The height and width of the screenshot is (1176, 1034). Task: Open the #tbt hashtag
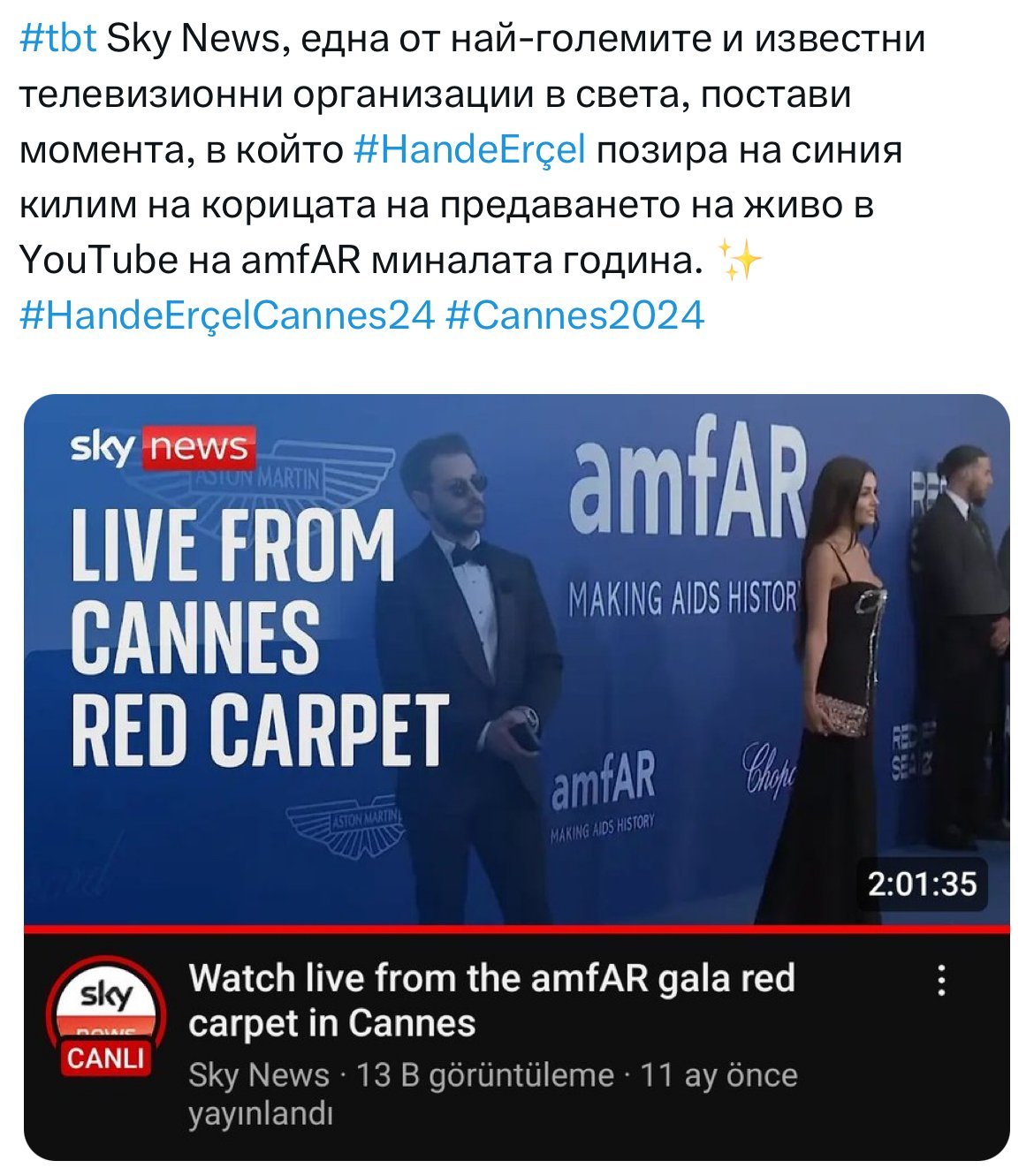57,40
